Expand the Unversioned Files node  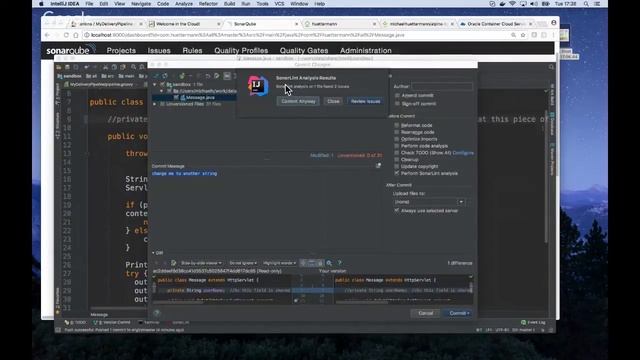[155, 104]
